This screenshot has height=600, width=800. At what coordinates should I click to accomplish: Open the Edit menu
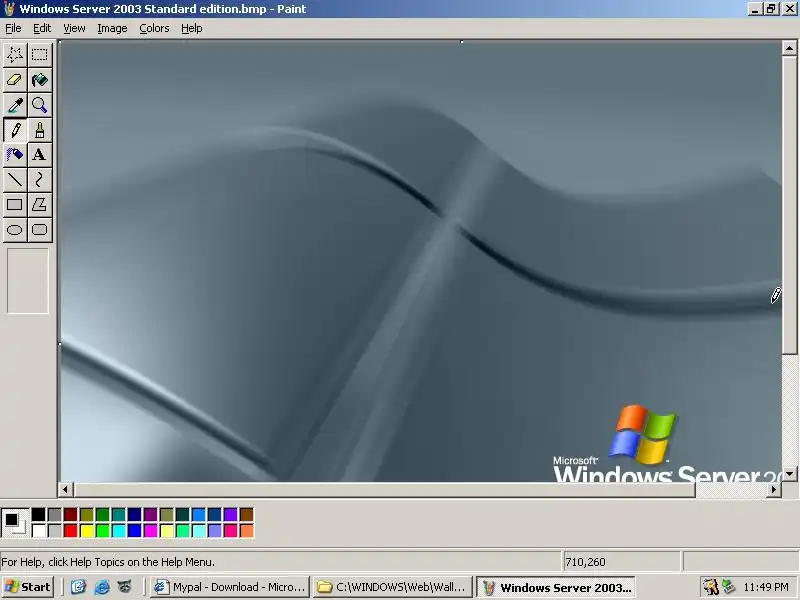click(42, 29)
